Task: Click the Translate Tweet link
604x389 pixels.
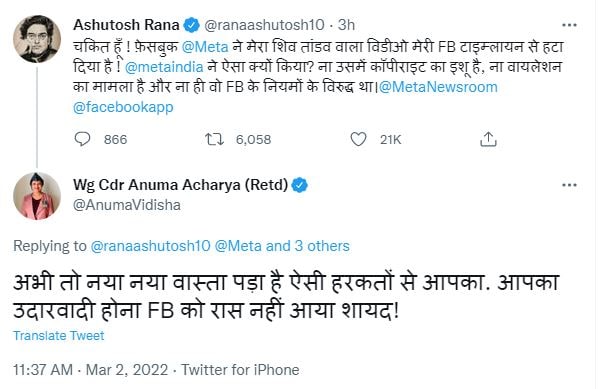Action: [x=59, y=335]
